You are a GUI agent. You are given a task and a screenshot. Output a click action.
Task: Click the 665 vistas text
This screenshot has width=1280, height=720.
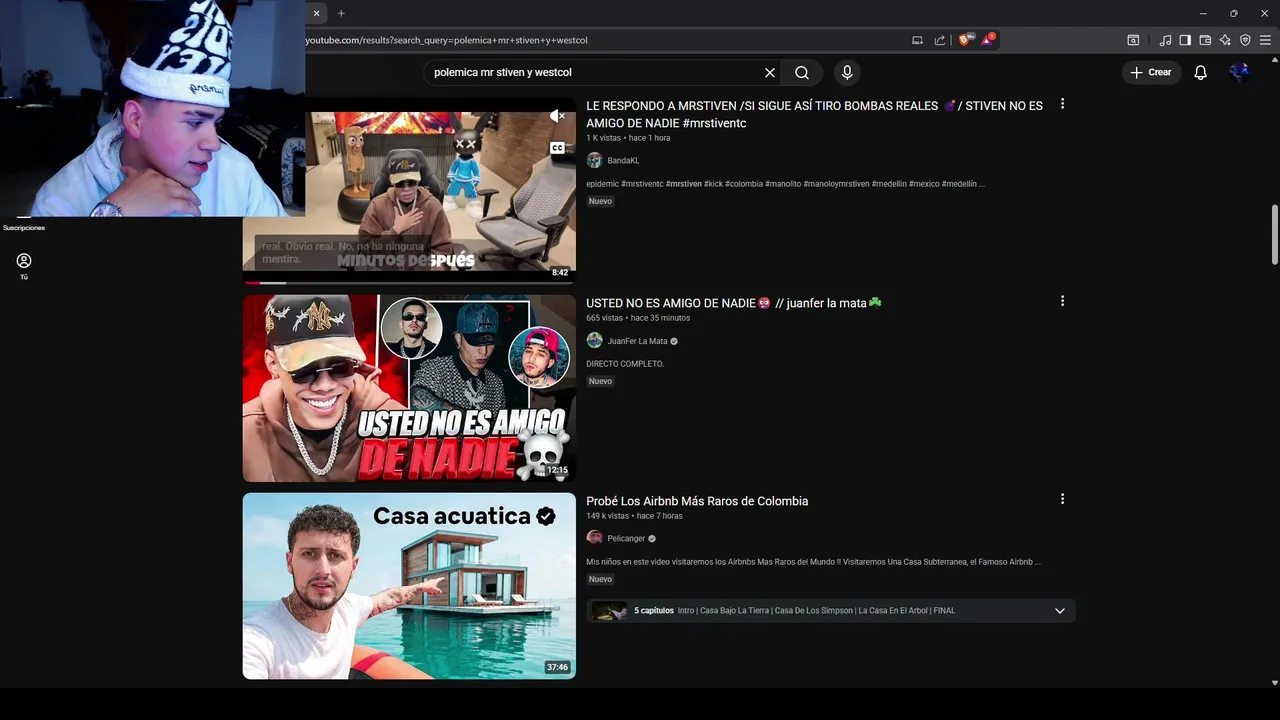tap(604, 318)
